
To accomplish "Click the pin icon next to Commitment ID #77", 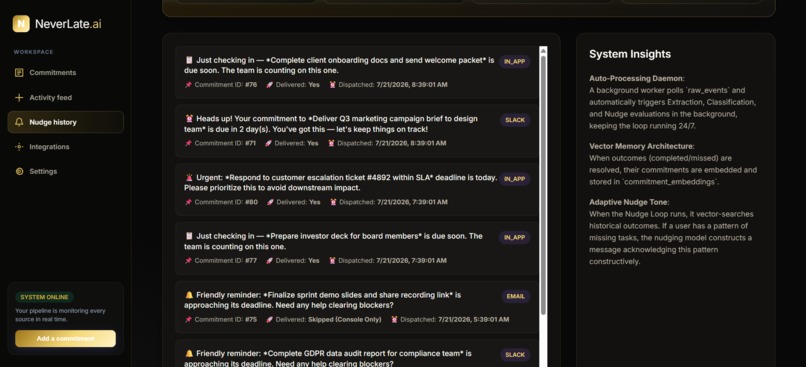I will click(x=188, y=261).
